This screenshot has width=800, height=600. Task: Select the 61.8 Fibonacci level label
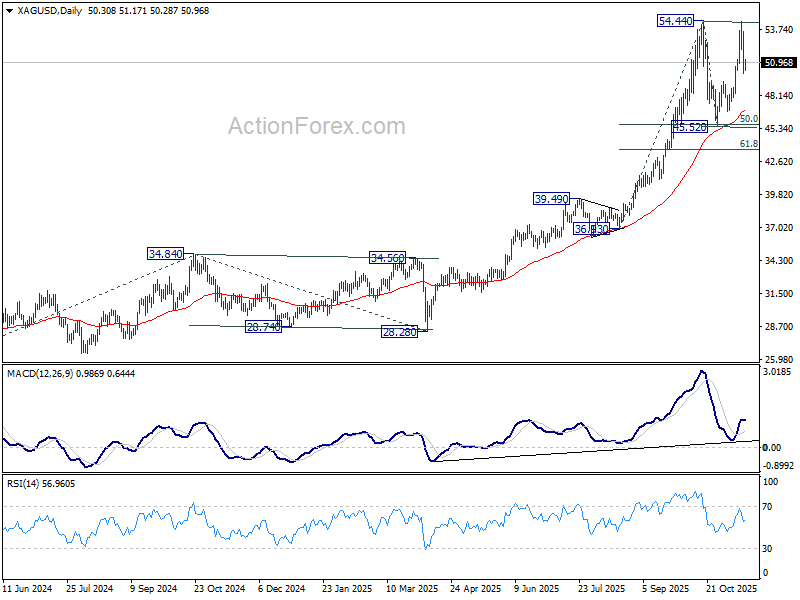coord(748,145)
